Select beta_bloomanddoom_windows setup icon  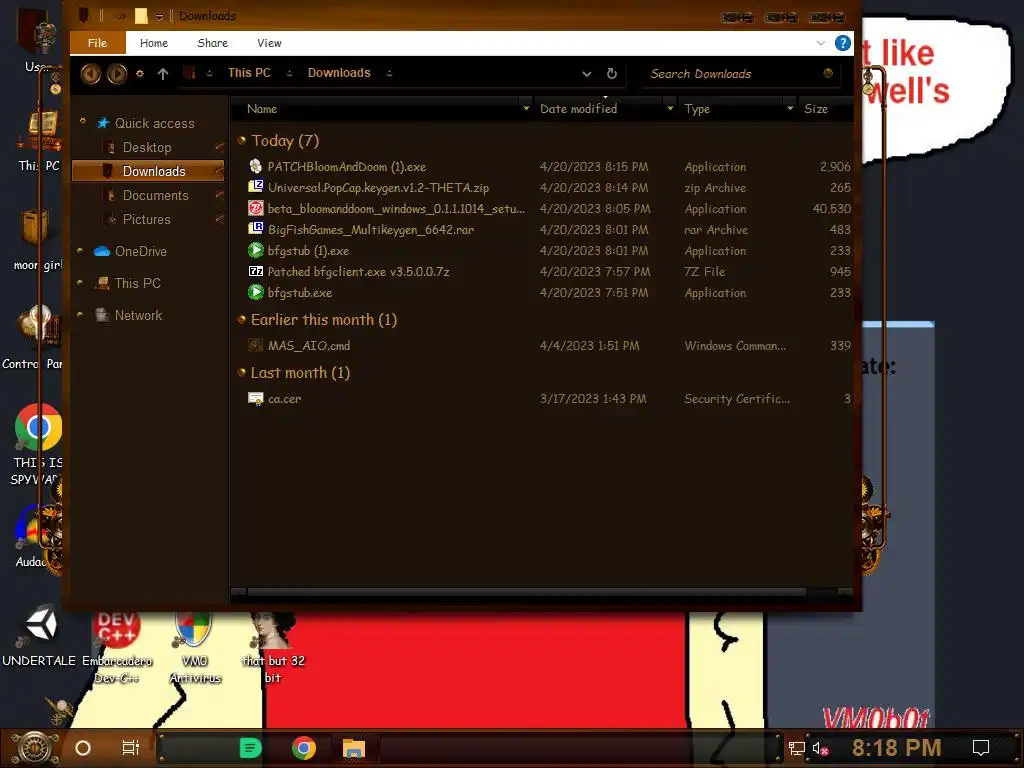[256, 208]
